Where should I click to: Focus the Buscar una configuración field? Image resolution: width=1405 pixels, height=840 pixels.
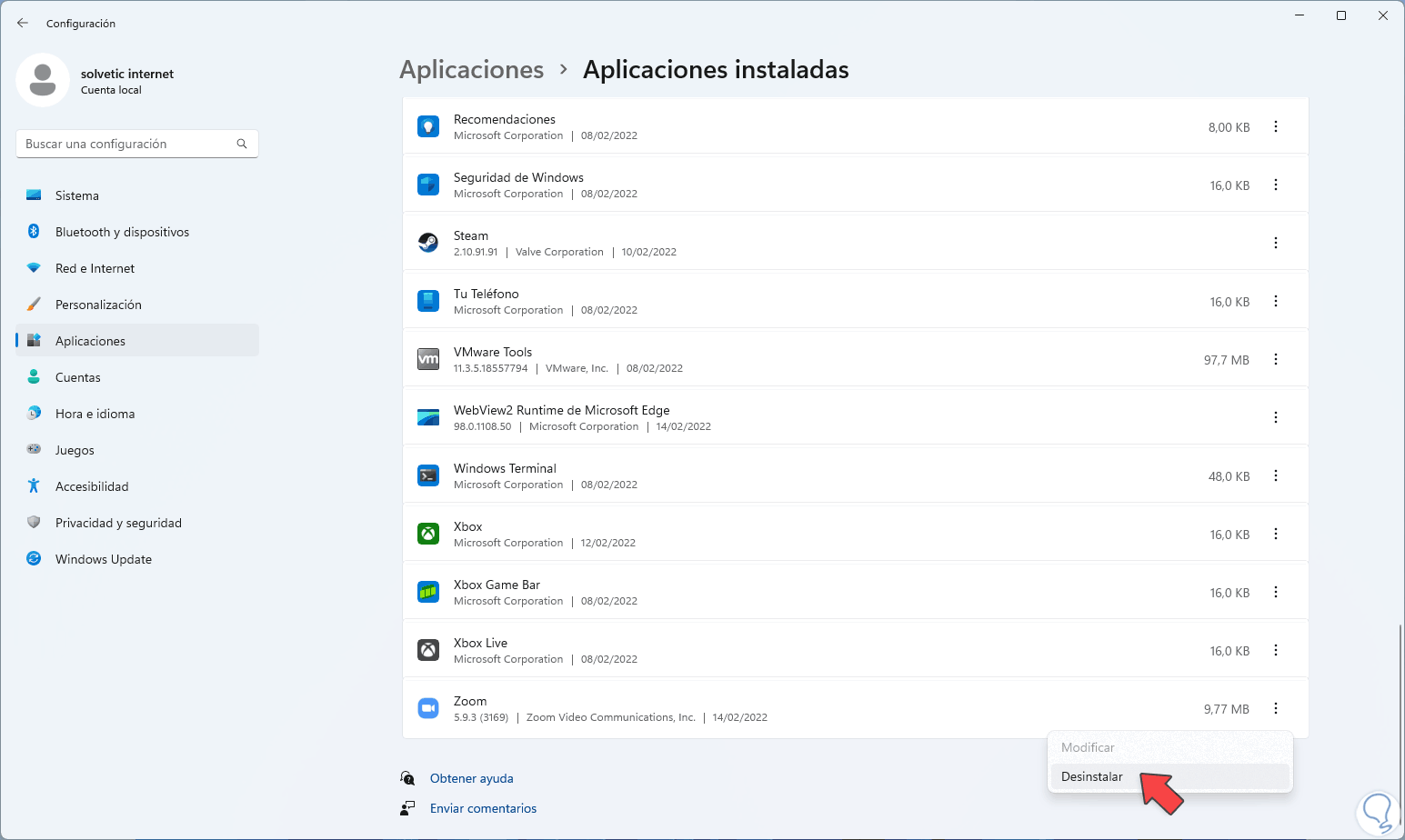[x=127, y=144]
